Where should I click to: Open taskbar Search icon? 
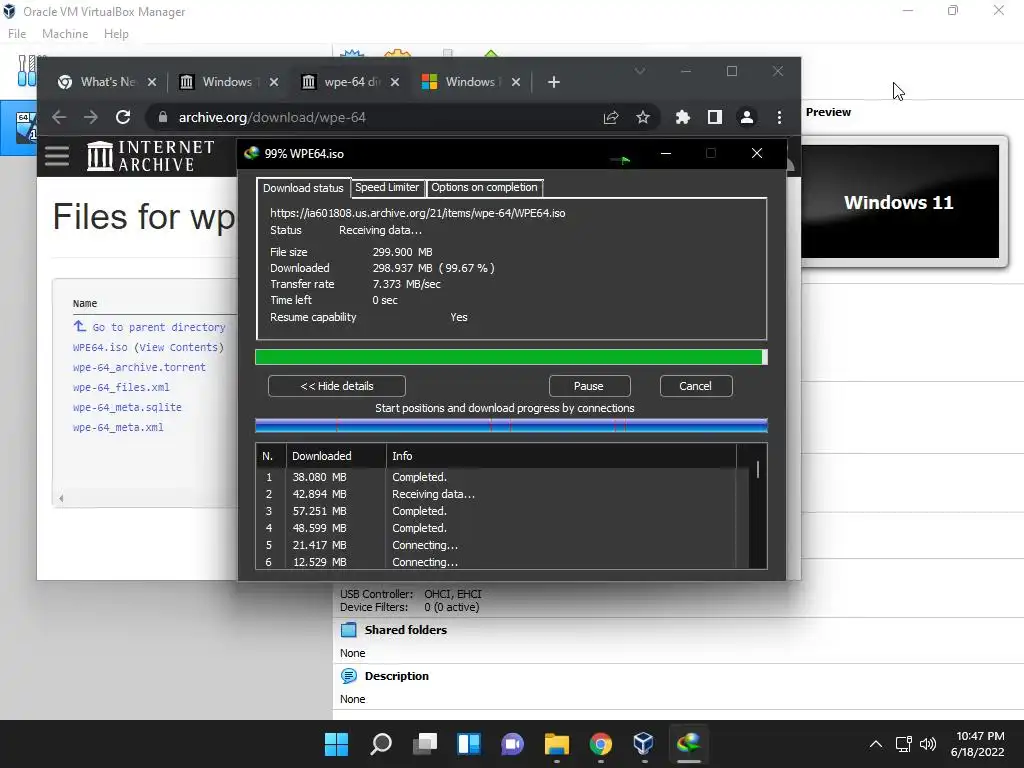coord(381,743)
